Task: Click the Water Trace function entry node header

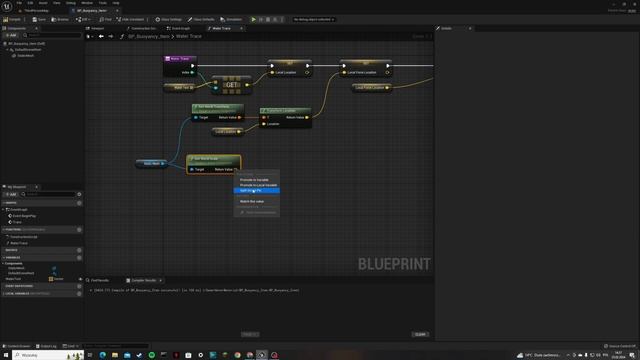Action: (x=180, y=59)
